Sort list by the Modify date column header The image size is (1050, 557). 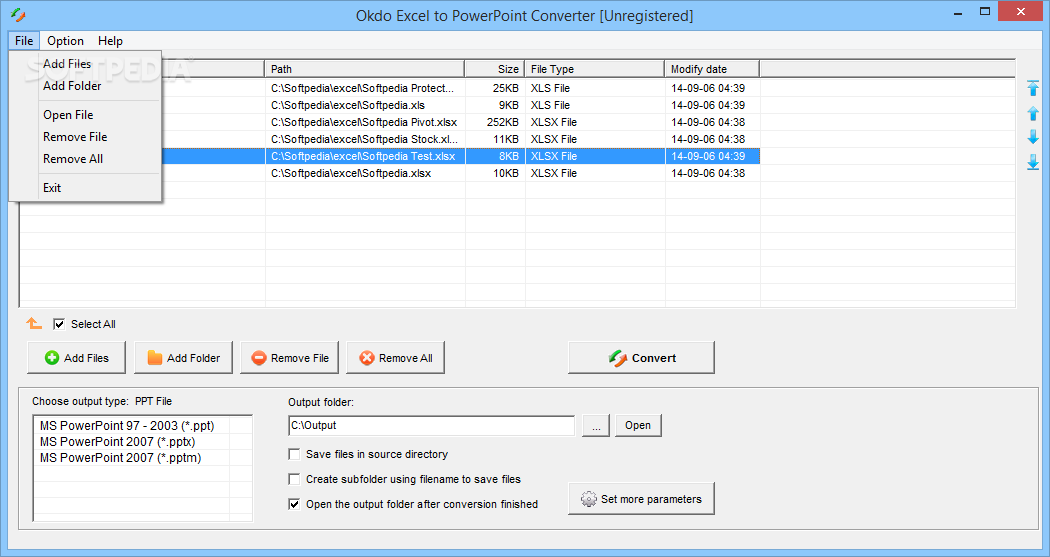pos(712,69)
